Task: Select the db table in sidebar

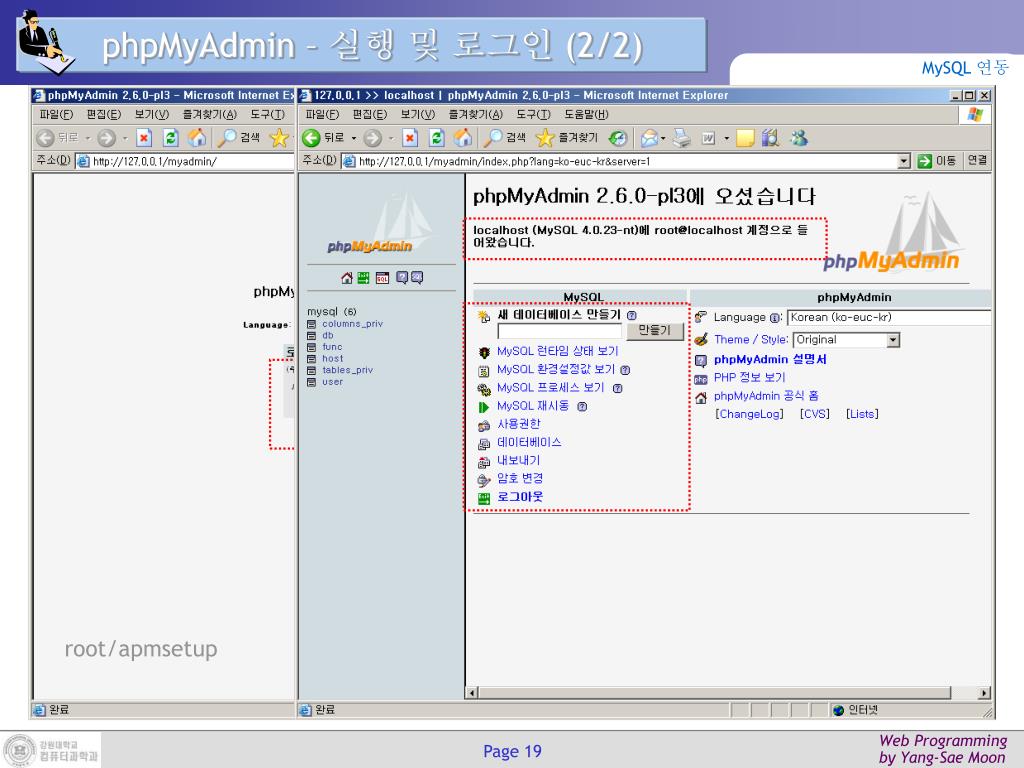Action: [328, 335]
